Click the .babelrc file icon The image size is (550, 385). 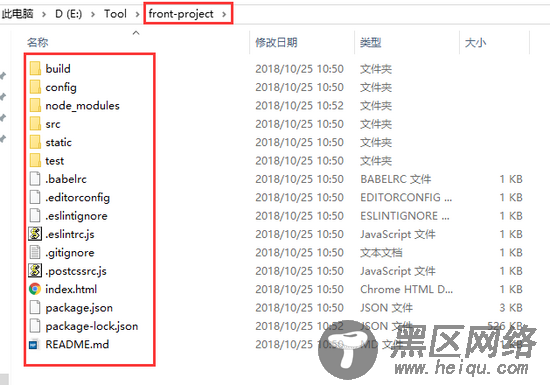(35, 179)
